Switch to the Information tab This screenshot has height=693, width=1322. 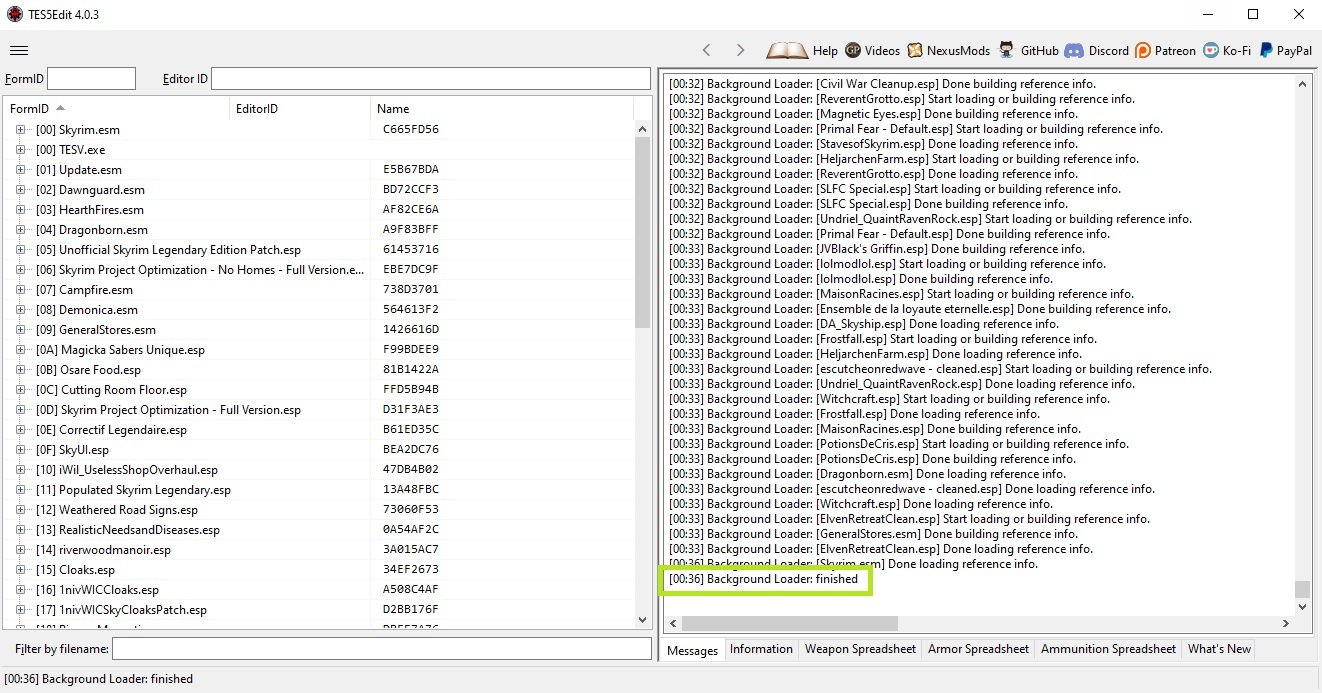pyautogui.click(x=761, y=649)
